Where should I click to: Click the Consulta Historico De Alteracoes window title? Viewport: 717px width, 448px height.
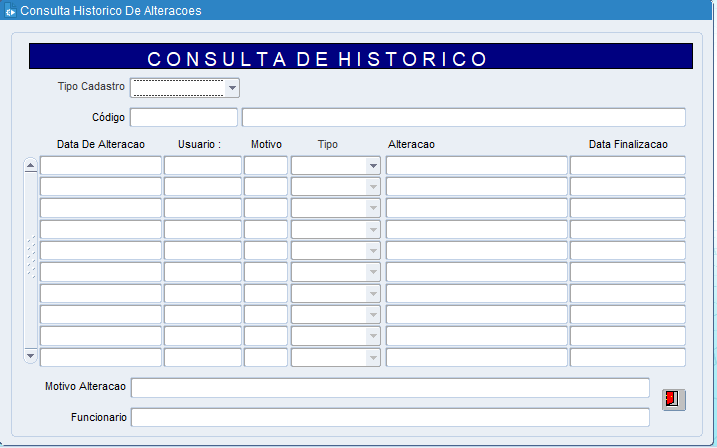pos(111,11)
